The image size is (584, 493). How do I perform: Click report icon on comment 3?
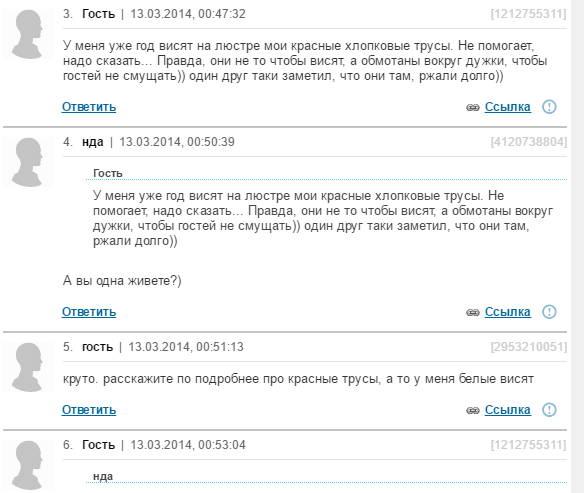point(549,107)
